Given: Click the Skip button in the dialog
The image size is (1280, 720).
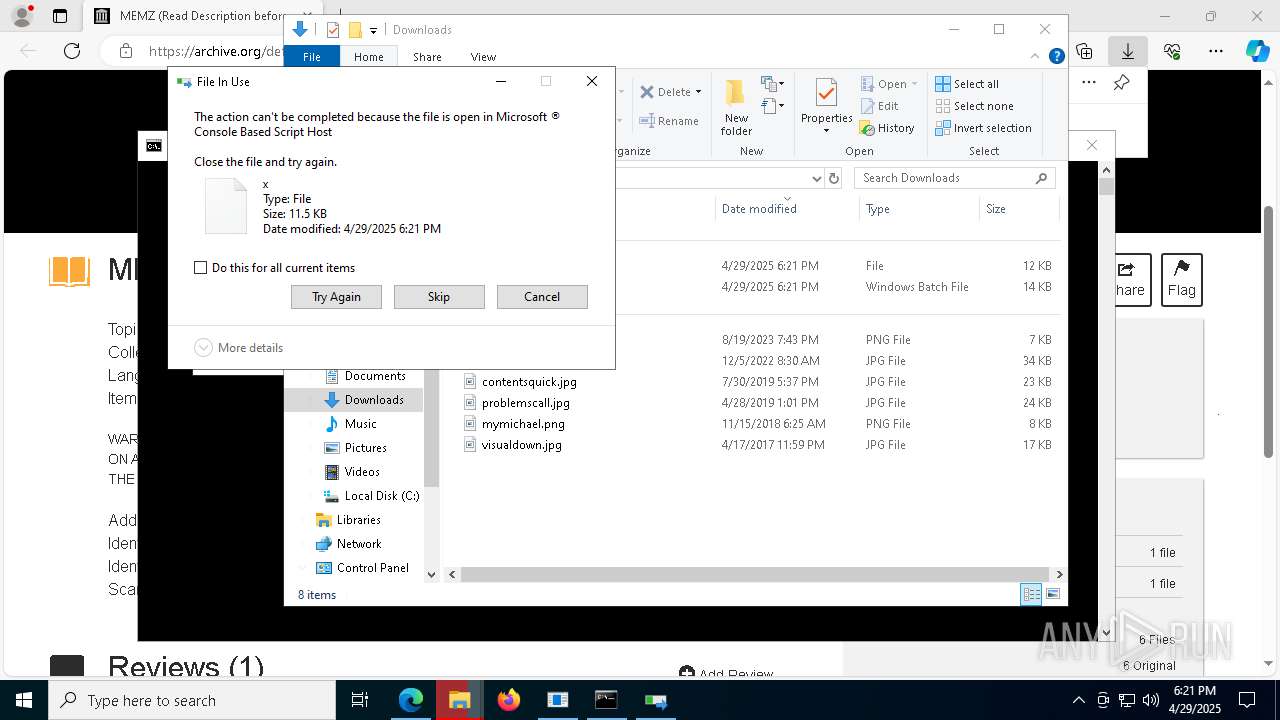Looking at the screenshot, I should [439, 297].
